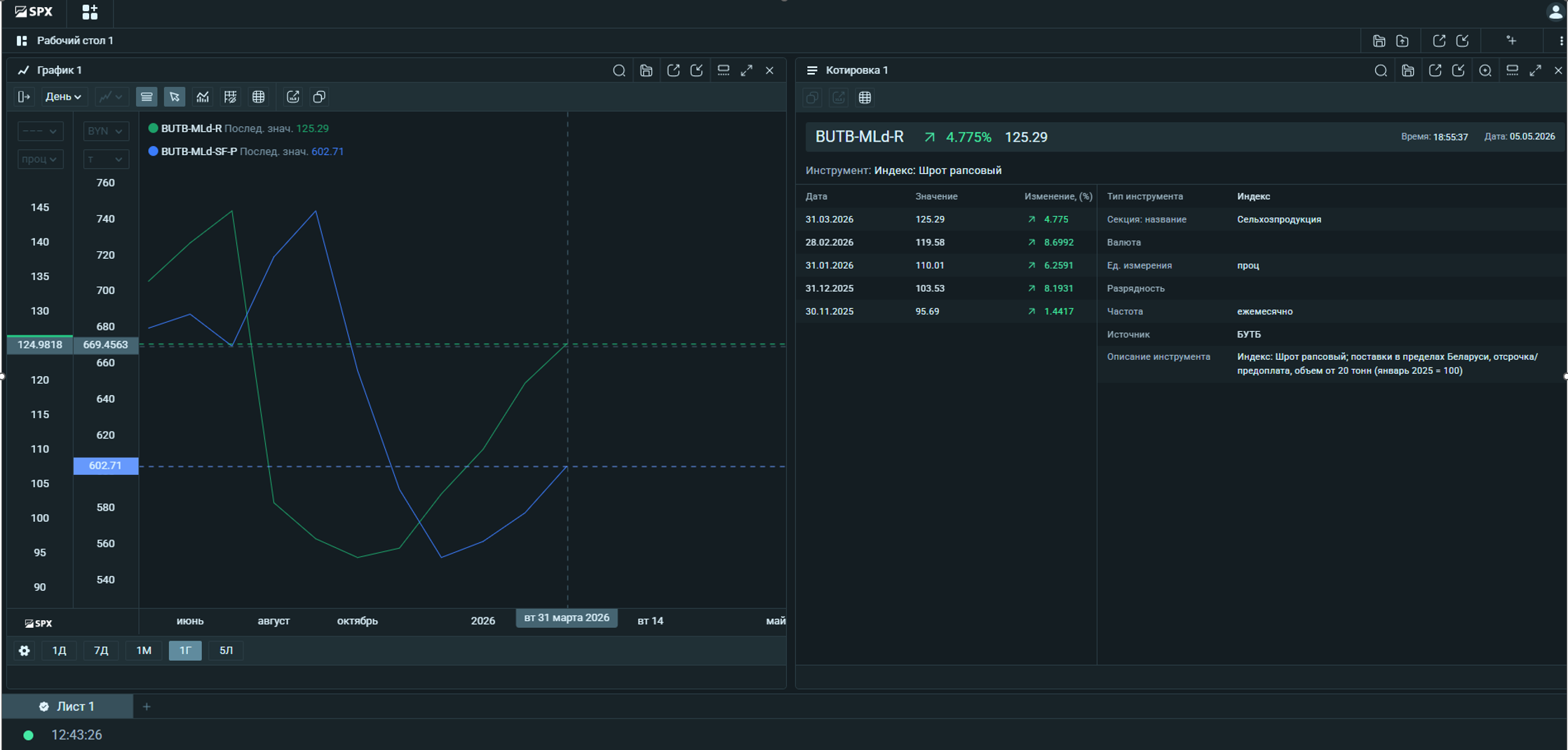Import into the График 1 panel
Screen dimensions: 1568x750
[x=697, y=70]
